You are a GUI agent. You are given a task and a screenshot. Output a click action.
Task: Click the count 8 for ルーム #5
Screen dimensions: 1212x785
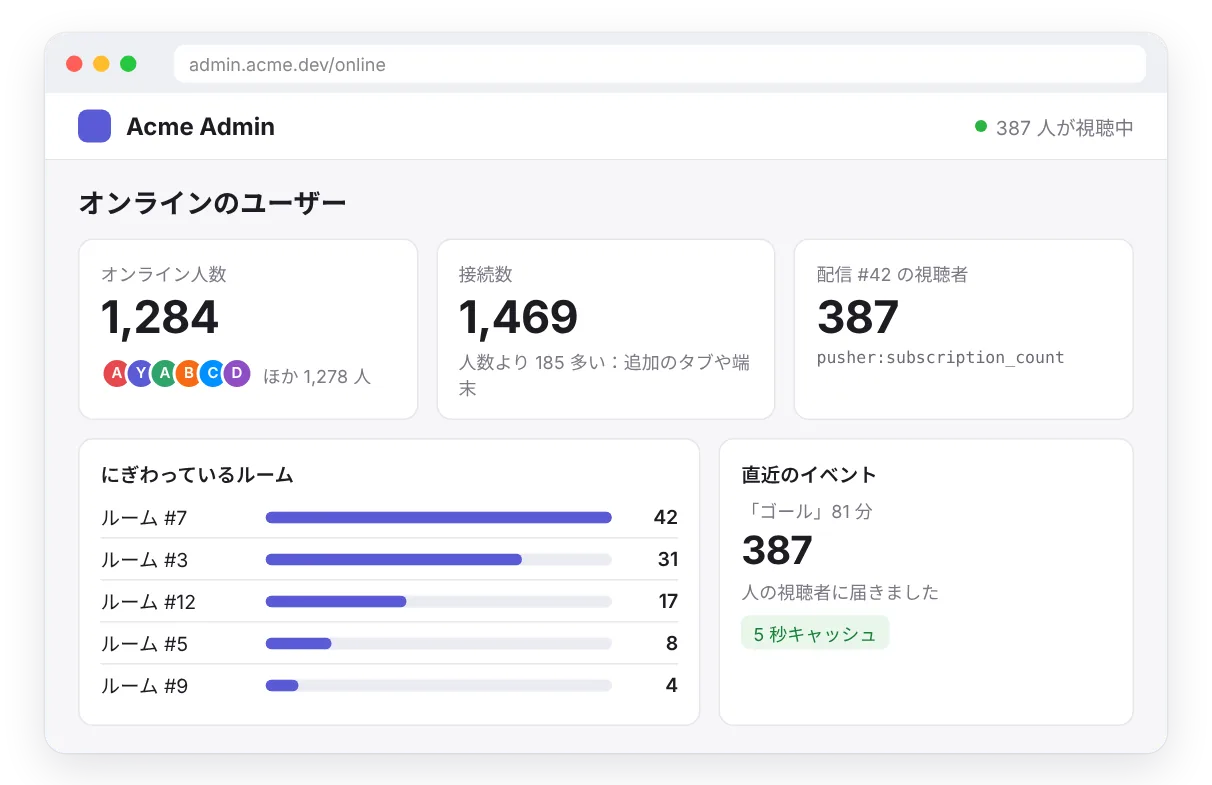[x=672, y=644]
